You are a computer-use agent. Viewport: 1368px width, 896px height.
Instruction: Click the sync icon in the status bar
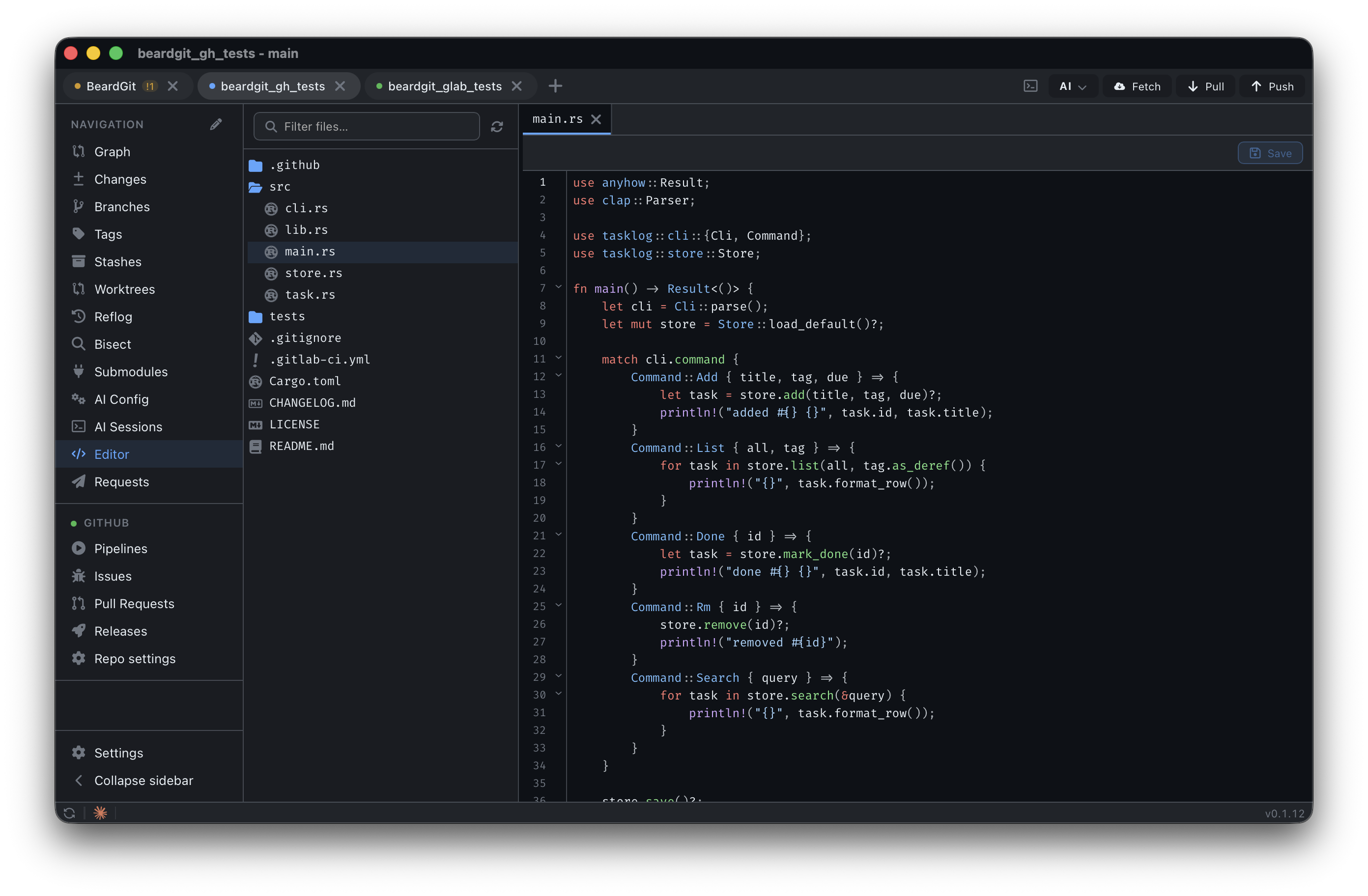[x=70, y=813]
